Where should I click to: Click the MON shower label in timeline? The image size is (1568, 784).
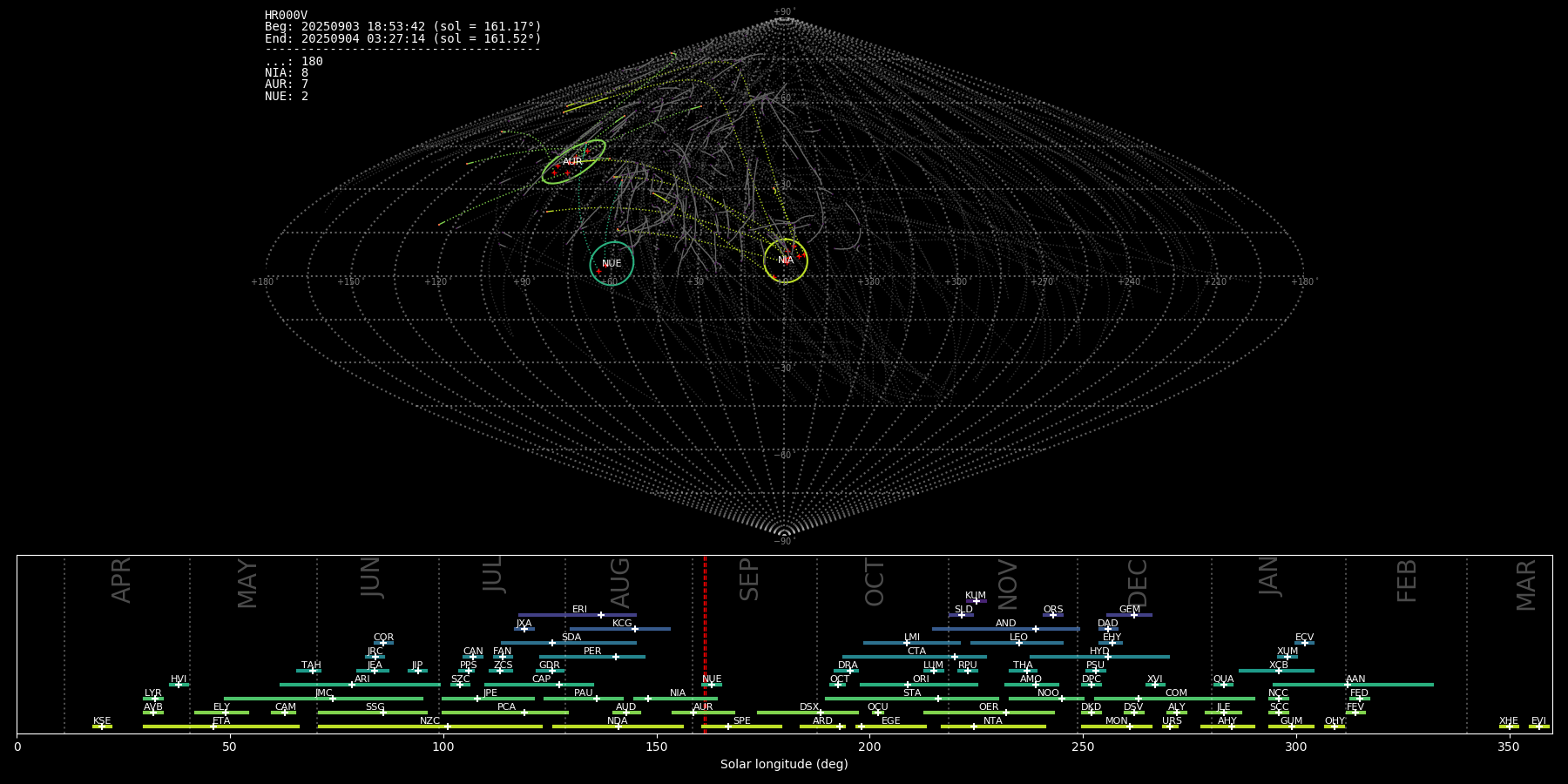pyautogui.click(x=1116, y=720)
